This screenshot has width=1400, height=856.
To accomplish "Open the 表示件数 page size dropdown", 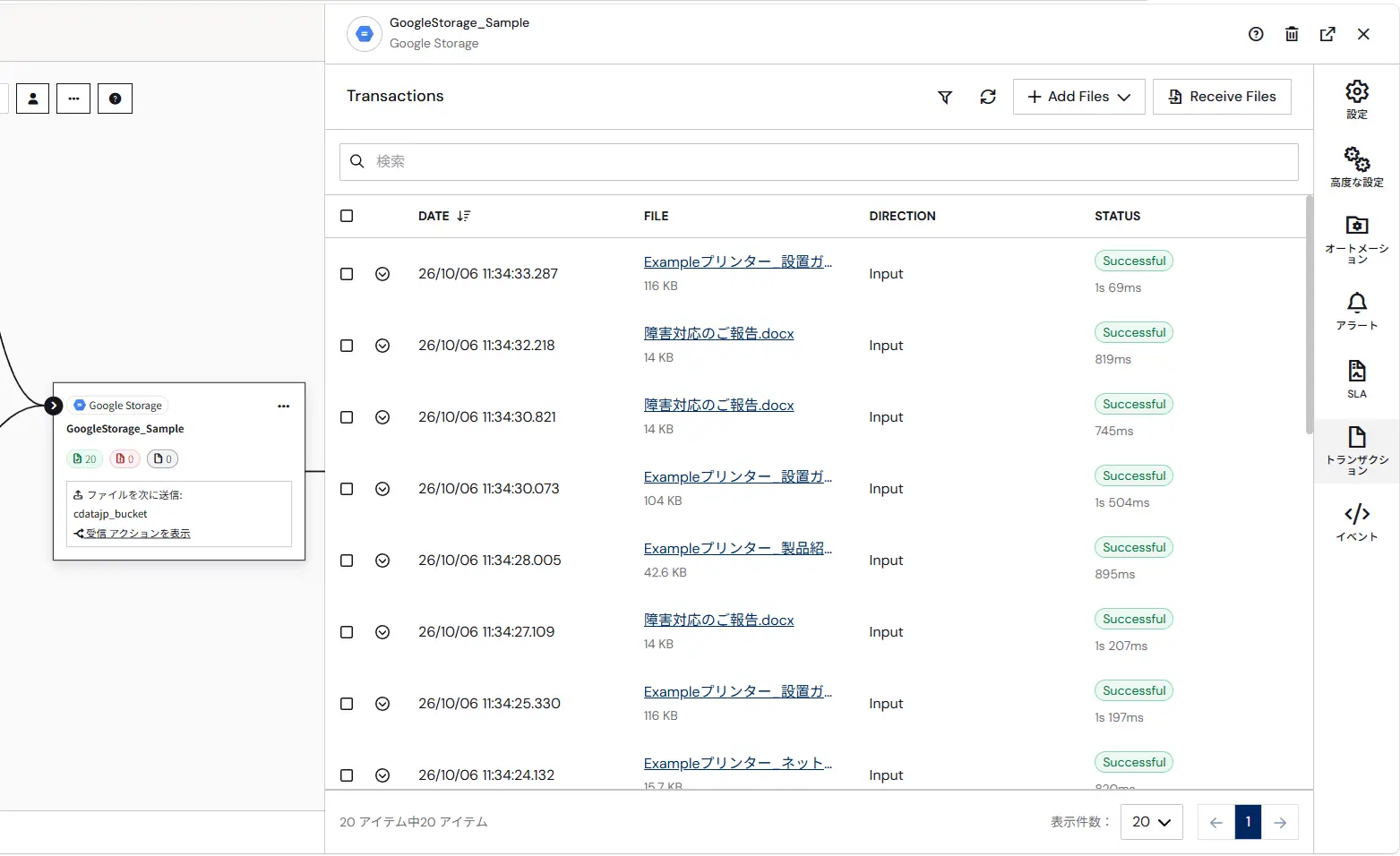I will [x=1151, y=822].
